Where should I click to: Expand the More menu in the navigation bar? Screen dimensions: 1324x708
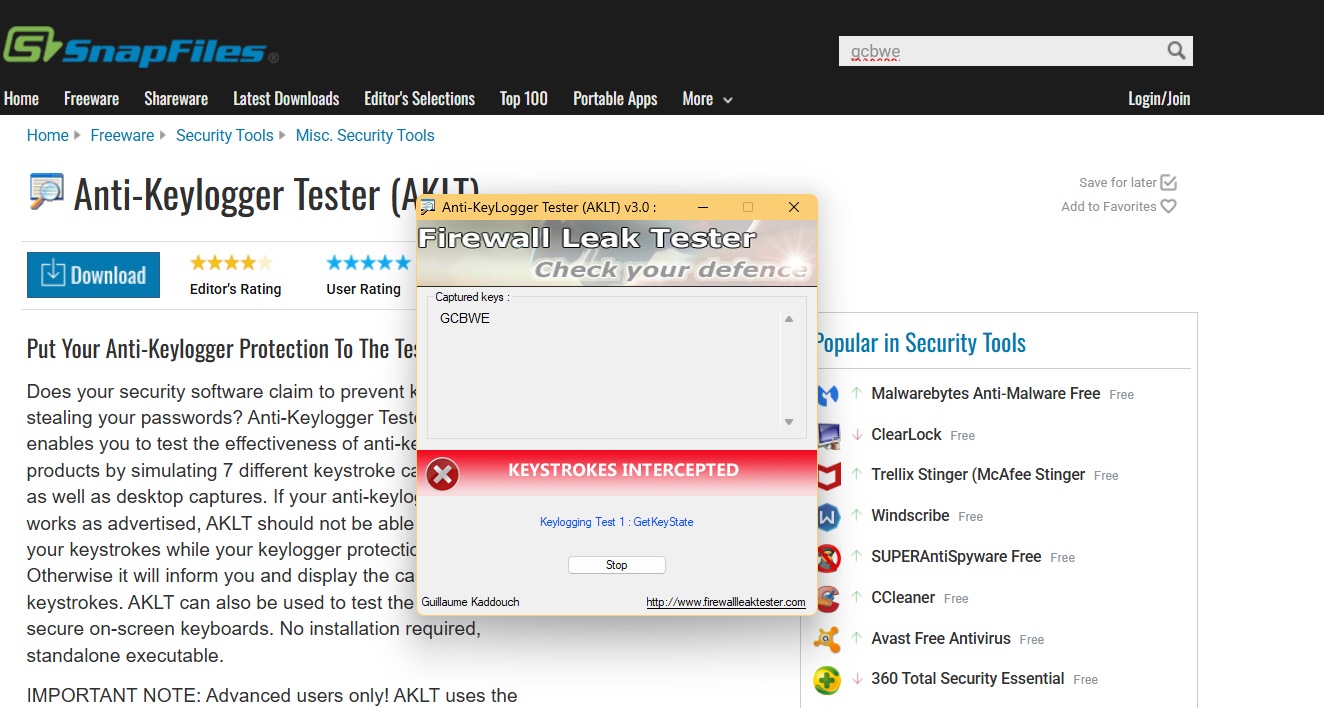tap(707, 99)
